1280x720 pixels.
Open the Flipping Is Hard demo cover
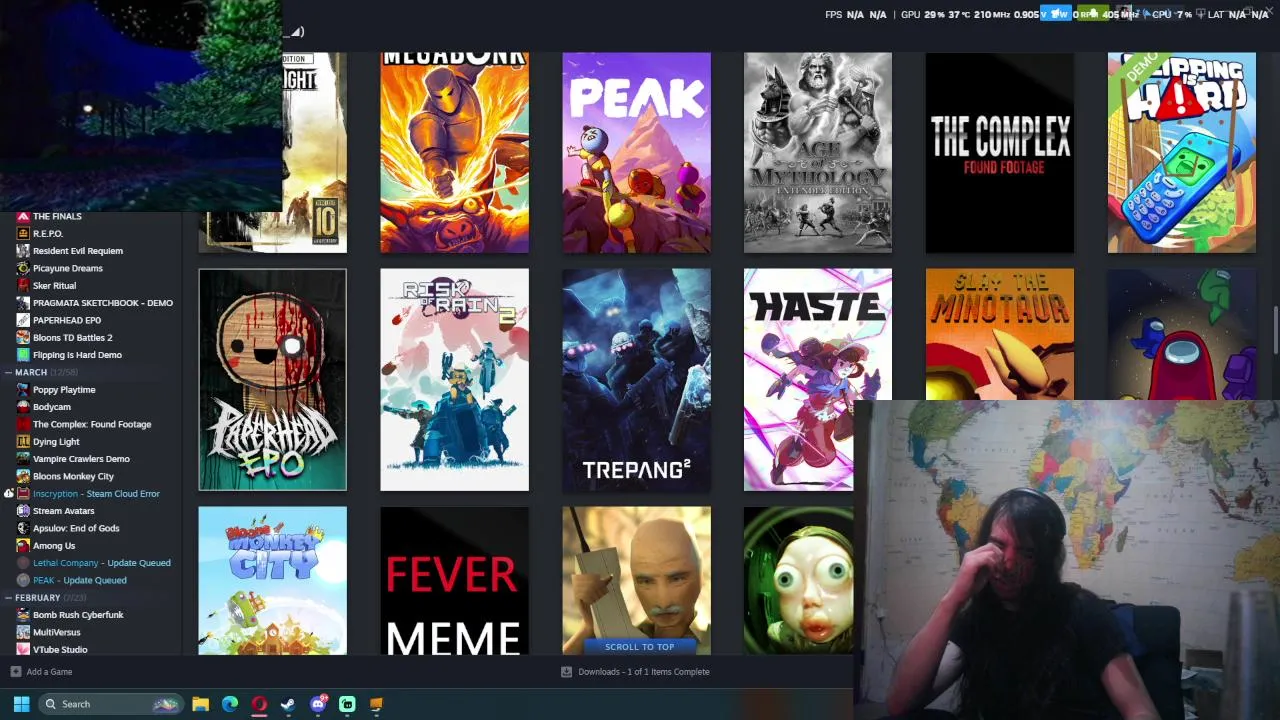[x=1182, y=153]
